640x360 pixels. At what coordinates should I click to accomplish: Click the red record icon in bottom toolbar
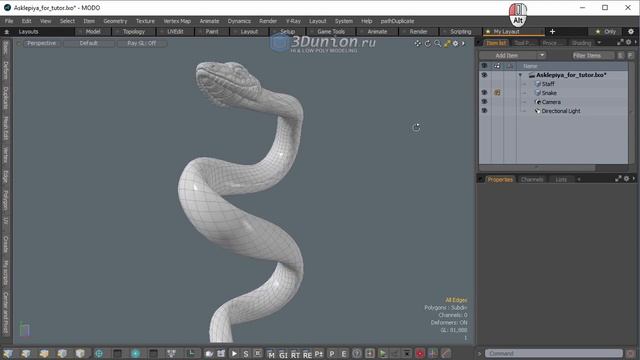[420, 353]
